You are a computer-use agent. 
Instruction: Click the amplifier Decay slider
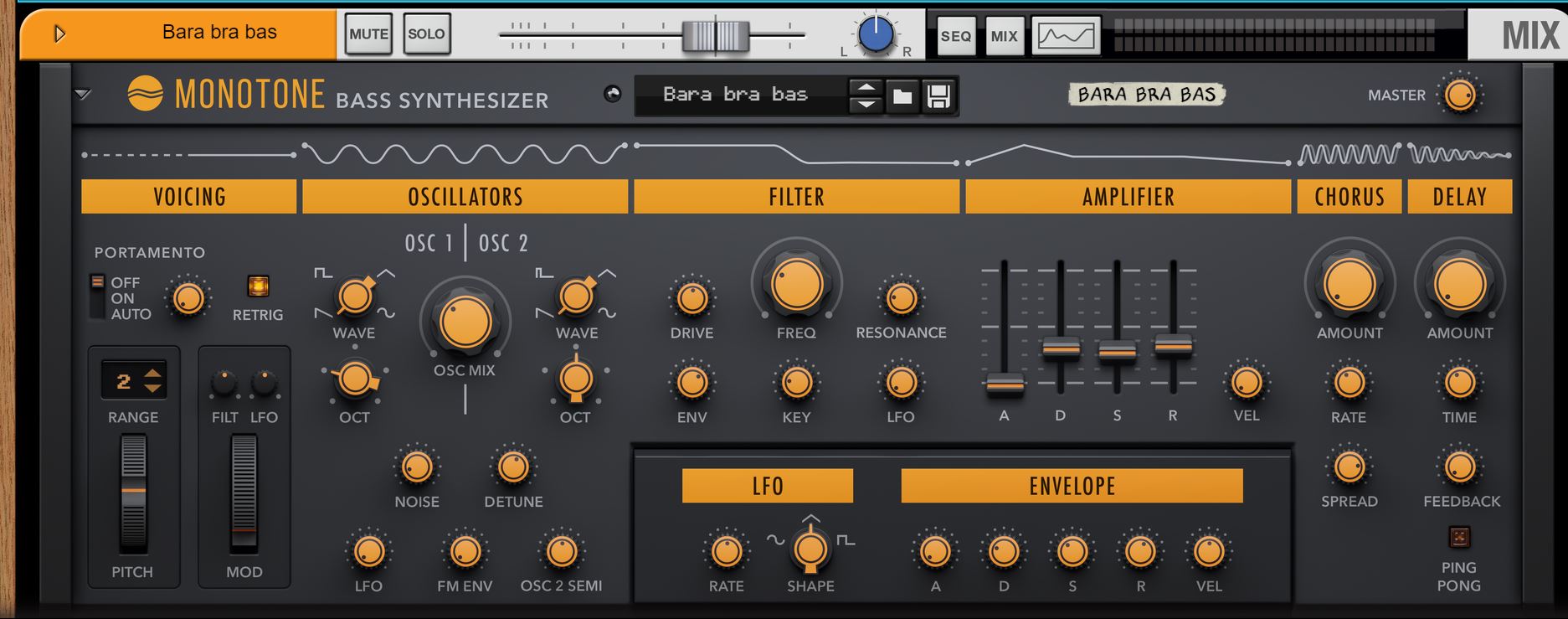pyautogui.click(x=1061, y=349)
